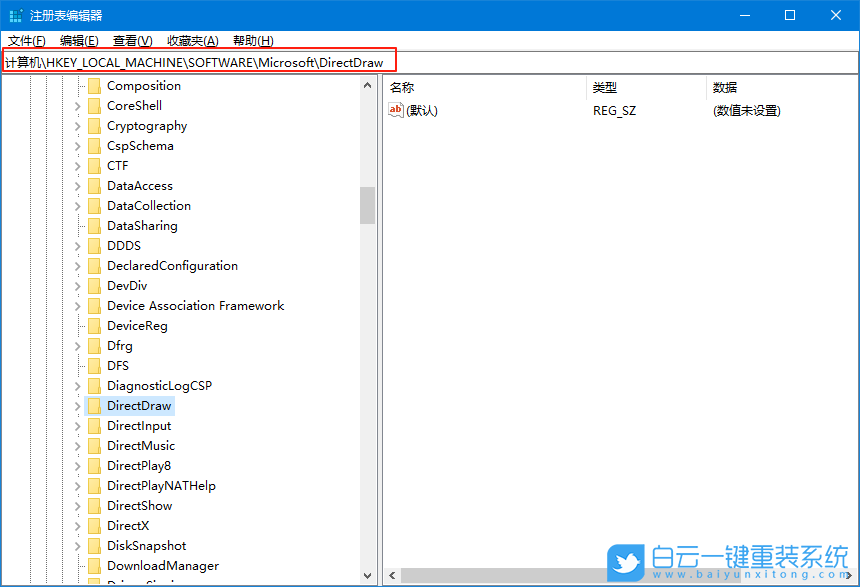Click the ab icon beside (默认) value
Image resolution: width=860 pixels, height=587 pixels.
[396, 109]
